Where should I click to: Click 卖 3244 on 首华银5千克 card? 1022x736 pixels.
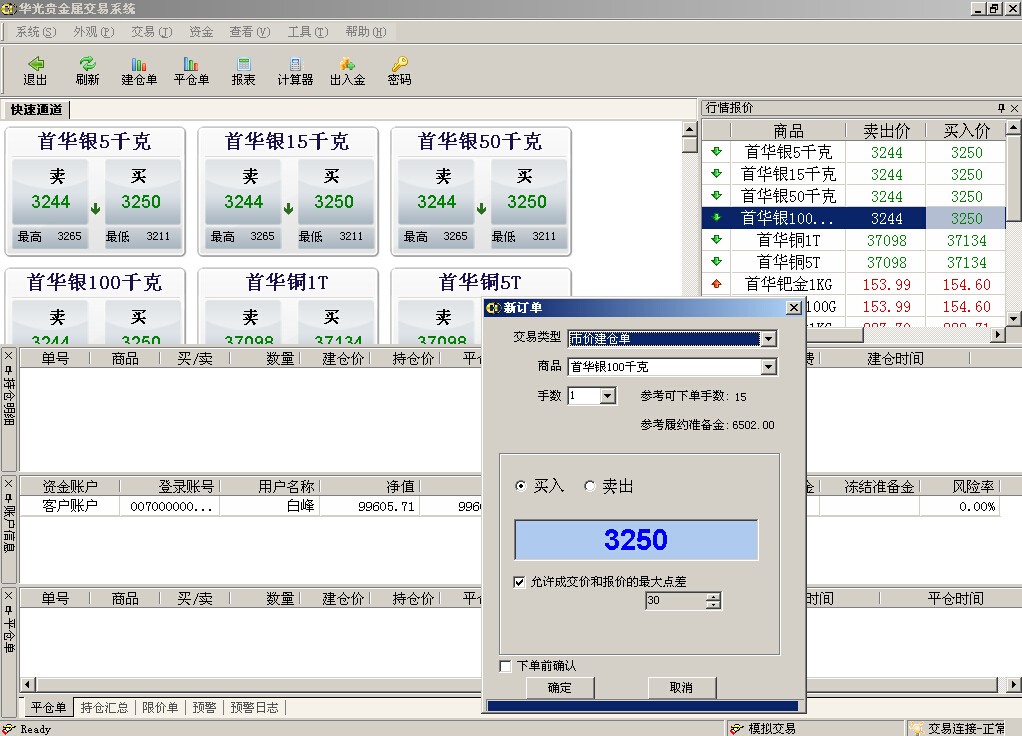point(50,191)
